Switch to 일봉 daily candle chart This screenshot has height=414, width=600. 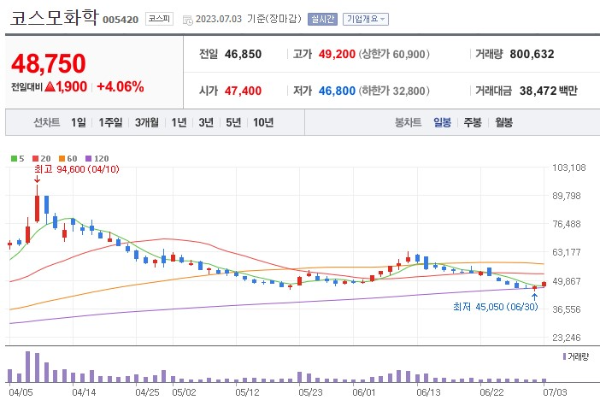pos(442,122)
